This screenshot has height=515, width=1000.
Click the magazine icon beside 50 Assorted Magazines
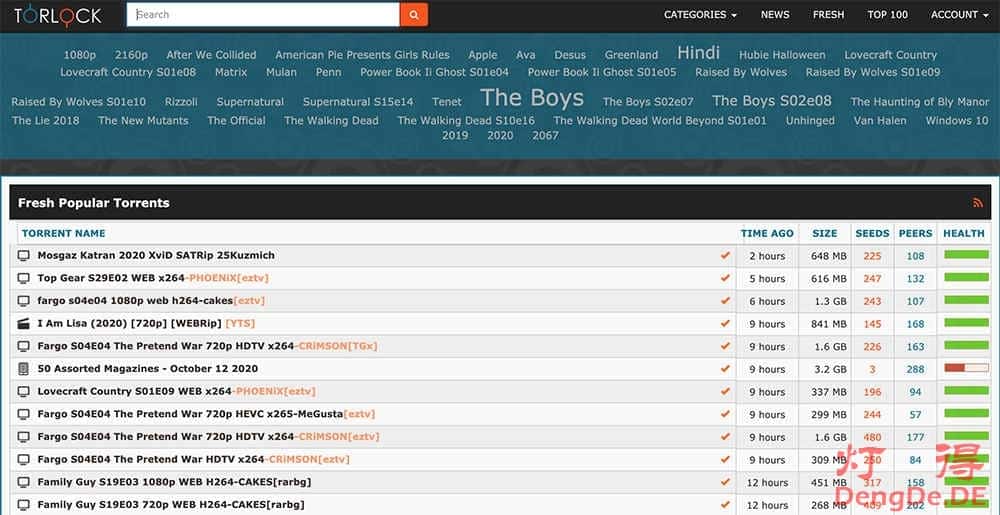point(24,369)
